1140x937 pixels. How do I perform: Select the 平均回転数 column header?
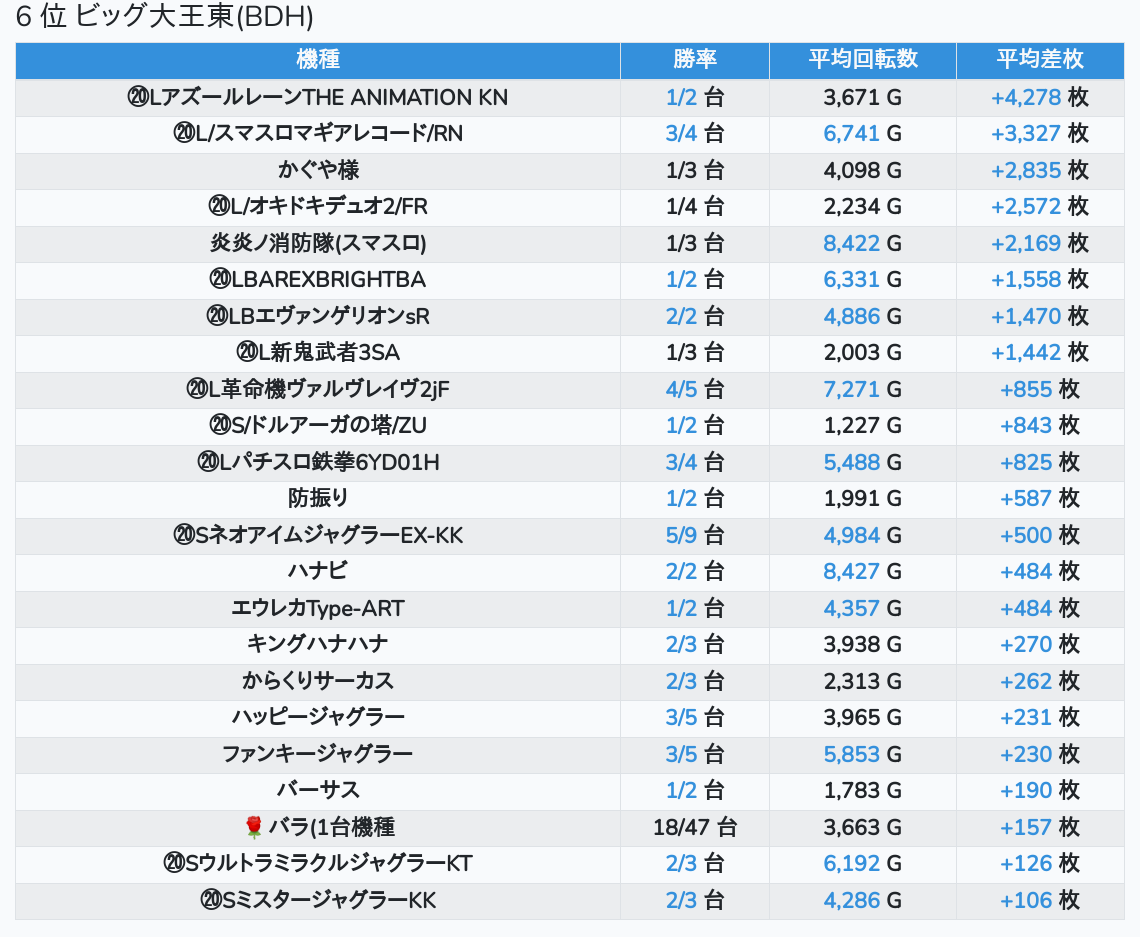[862, 59]
